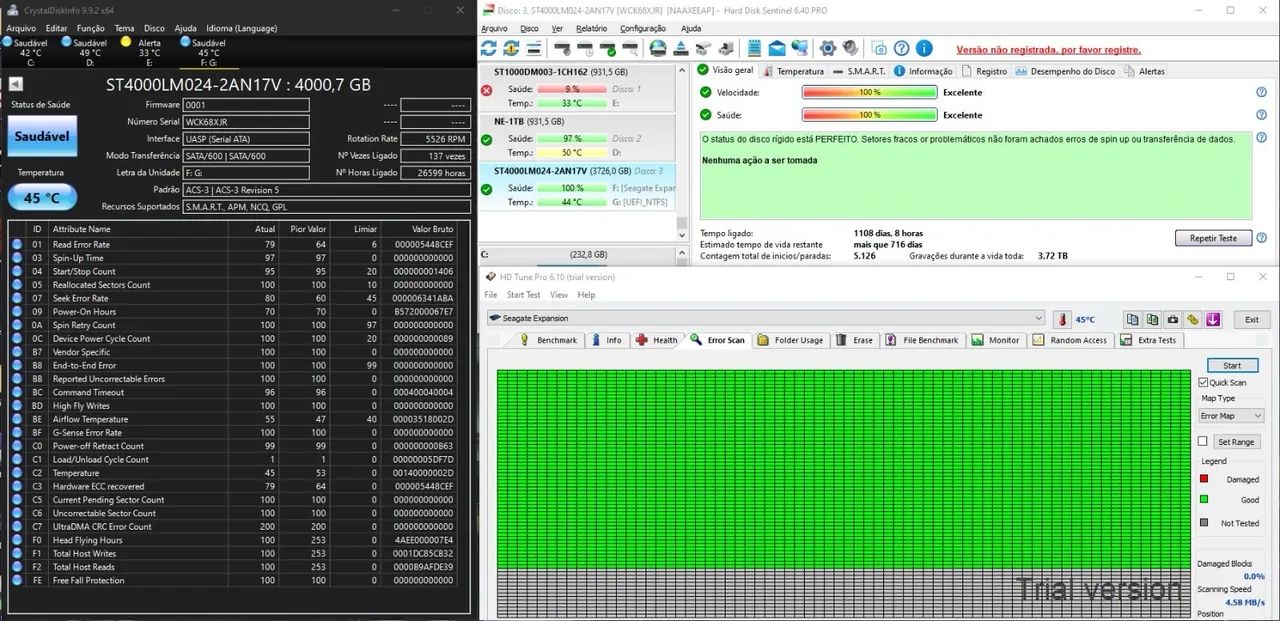
Task: Open the Seagate Expansion drive dropdown in HD Tune
Action: [765, 319]
